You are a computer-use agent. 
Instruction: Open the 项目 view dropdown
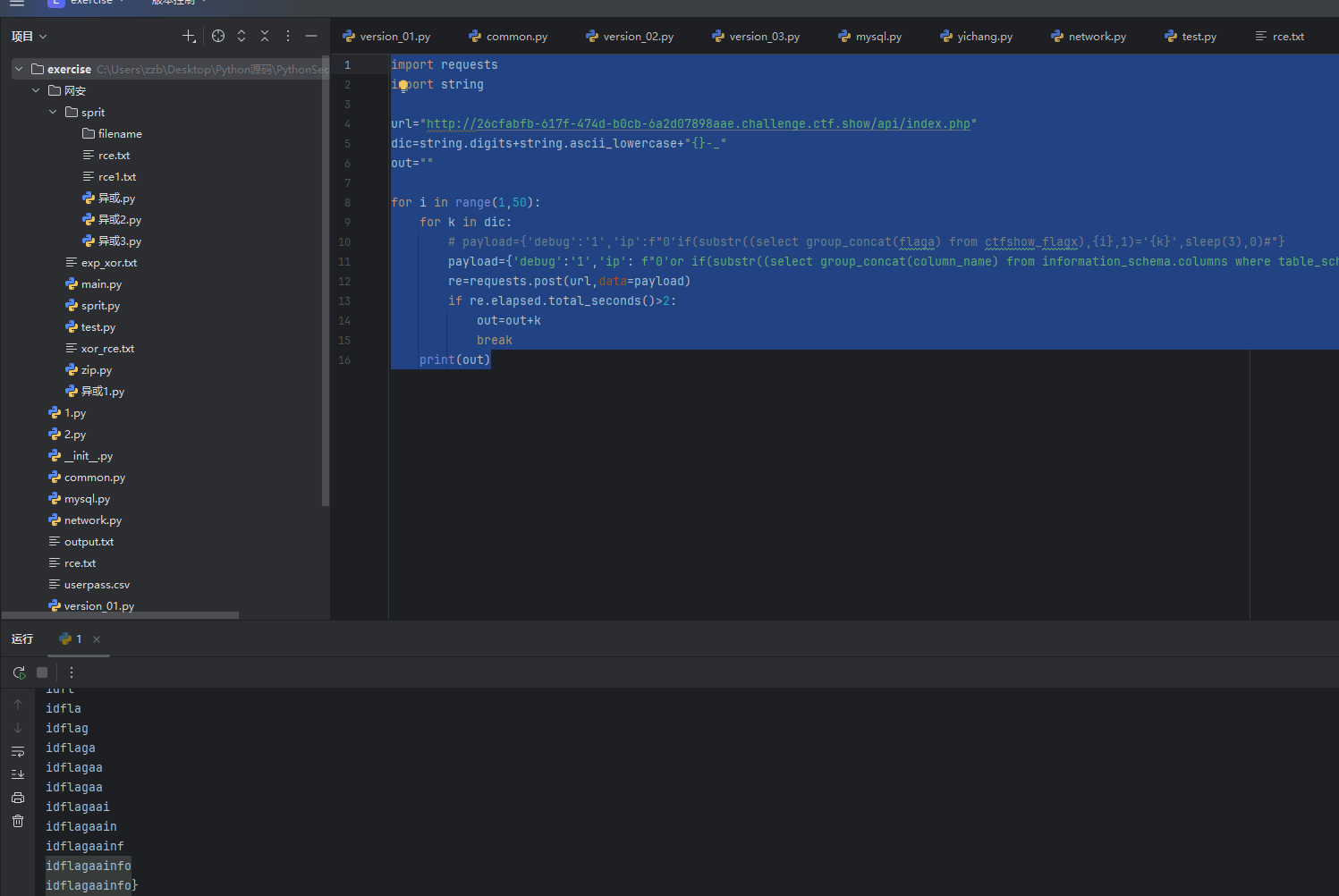[x=30, y=36]
